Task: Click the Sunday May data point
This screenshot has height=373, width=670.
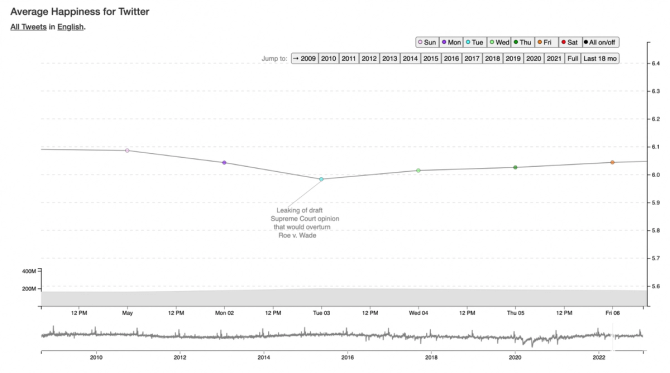Action: pos(127,150)
